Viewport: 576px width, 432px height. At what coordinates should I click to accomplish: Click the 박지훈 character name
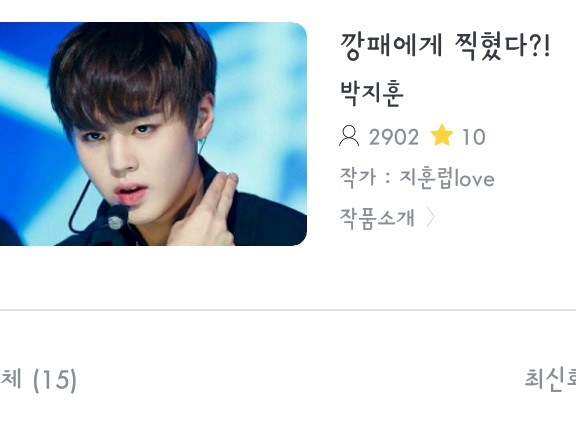pos(372,93)
